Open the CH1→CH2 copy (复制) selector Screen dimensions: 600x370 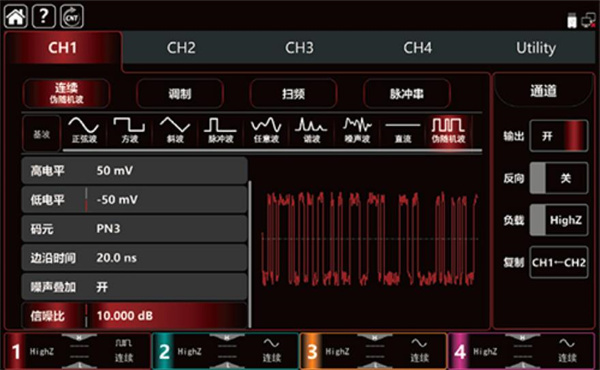tap(559, 262)
